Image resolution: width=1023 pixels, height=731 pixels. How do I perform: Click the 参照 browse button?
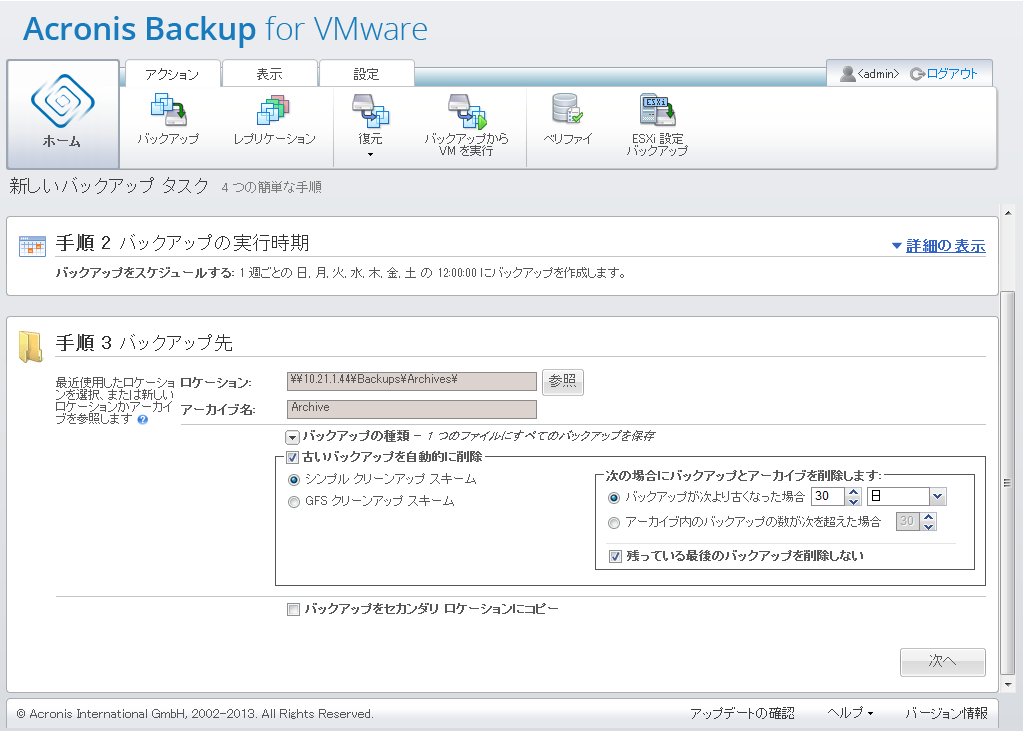pyautogui.click(x=563, y=381)
